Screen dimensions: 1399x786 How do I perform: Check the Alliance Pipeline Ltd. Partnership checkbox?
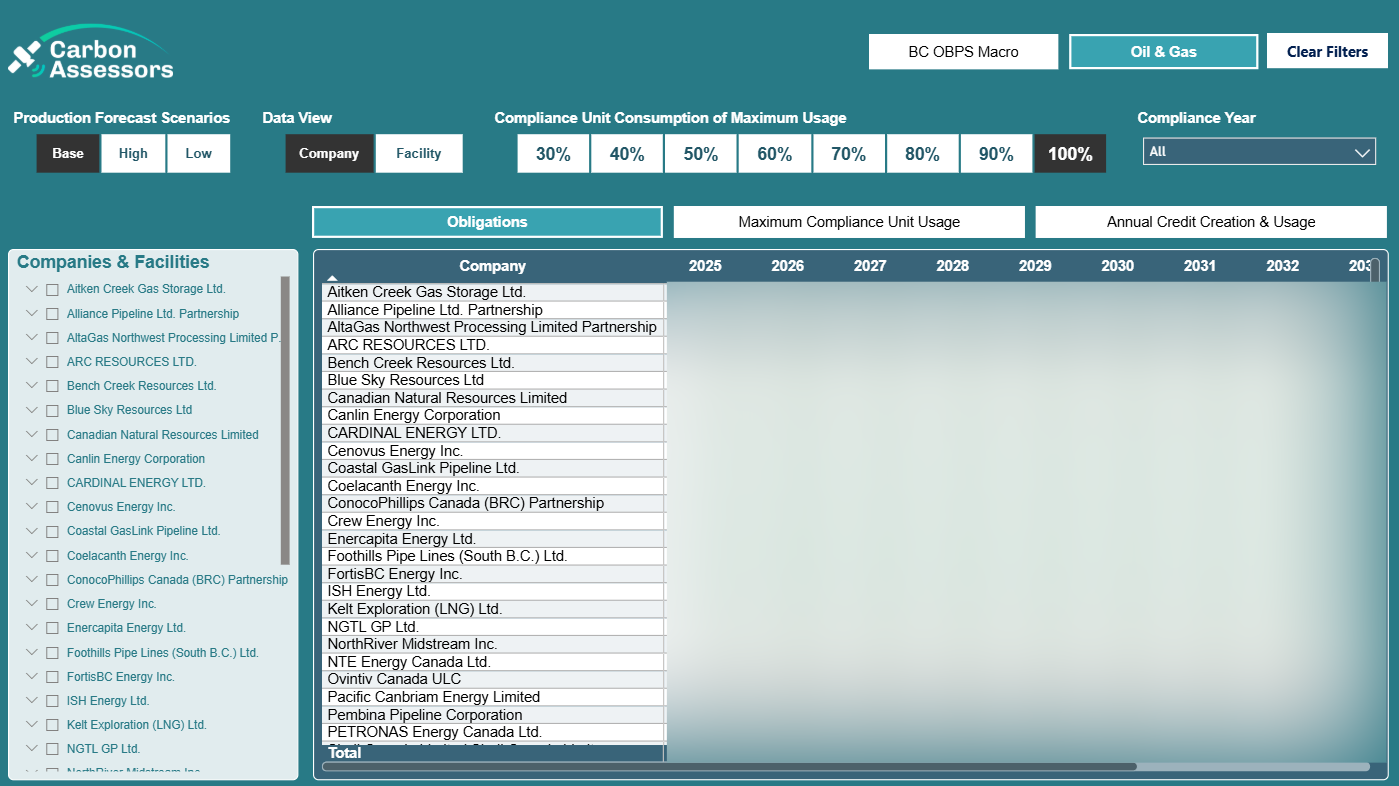click(x=52, y=314)
